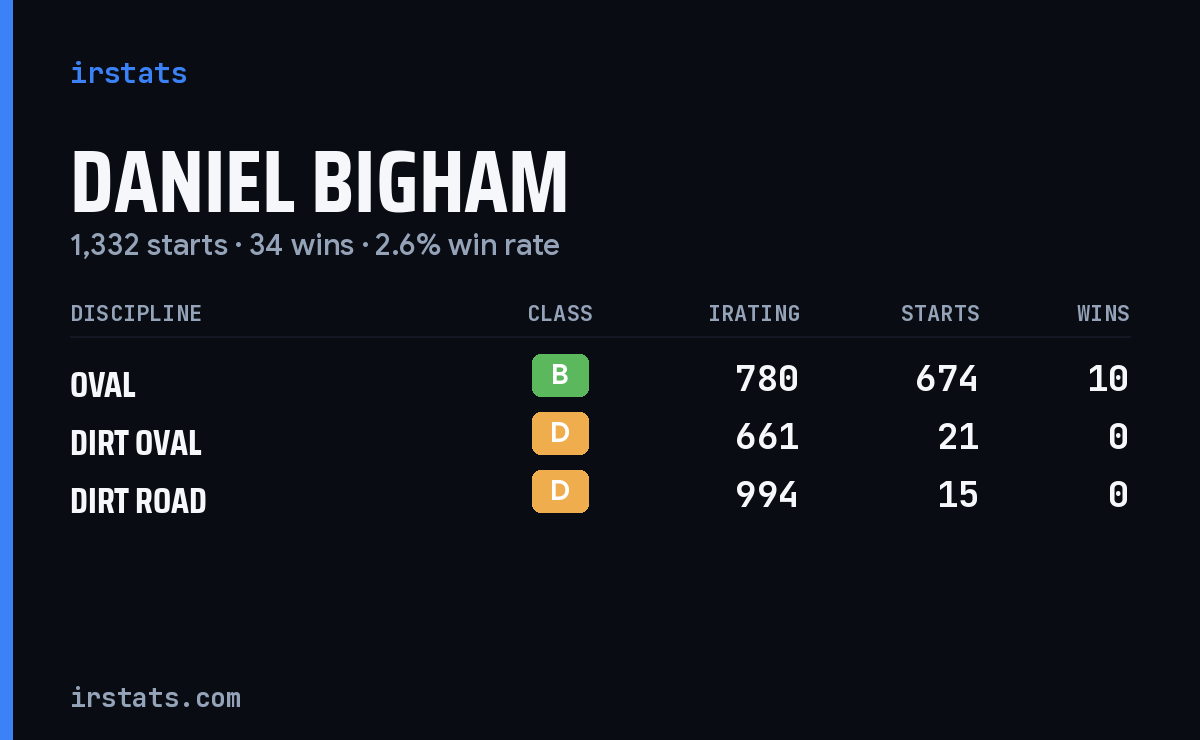Sort by the Discipline column header
The height and width of the screenshot is (740, 1200).
click(136, 314)
